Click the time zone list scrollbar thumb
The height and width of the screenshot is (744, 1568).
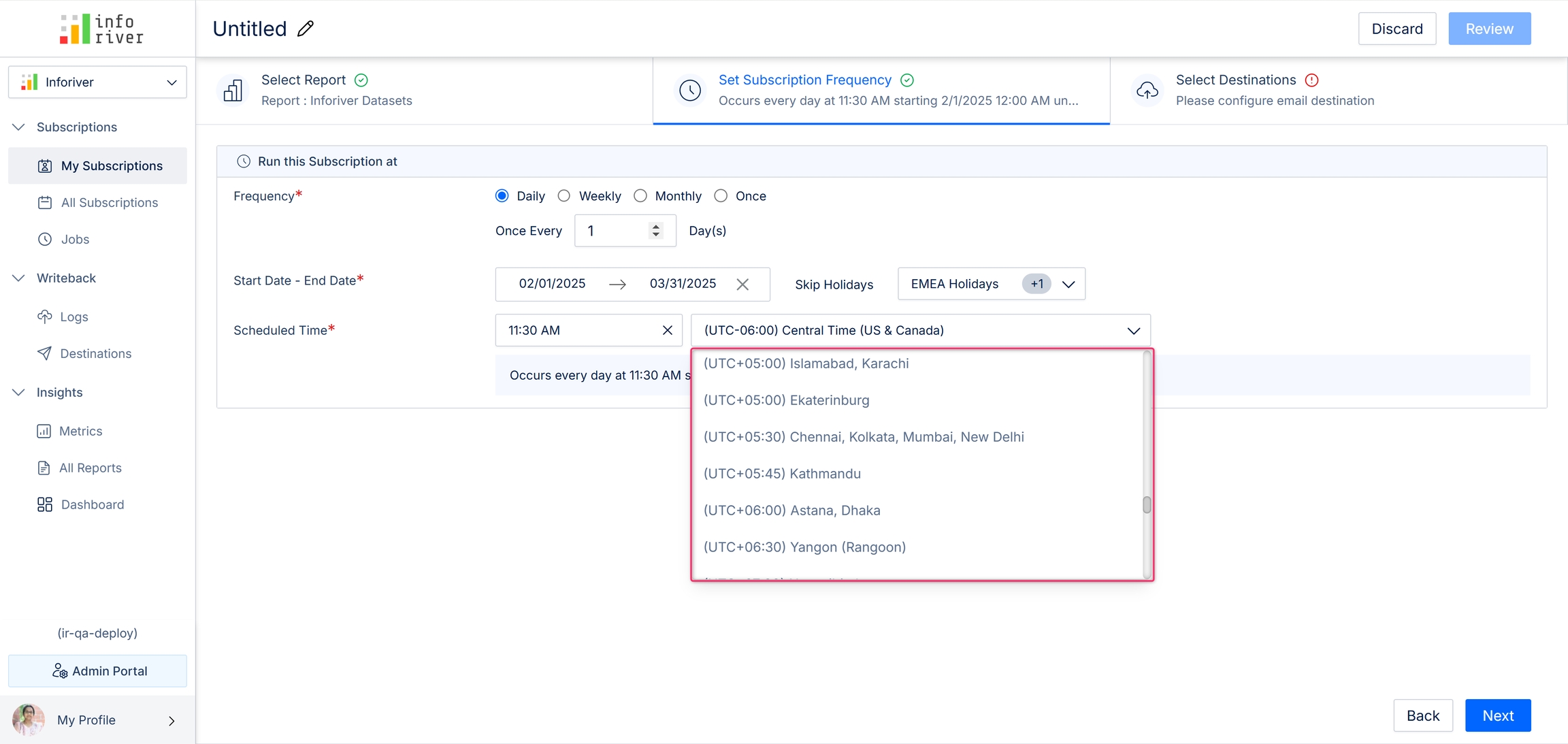point(1146,505)
